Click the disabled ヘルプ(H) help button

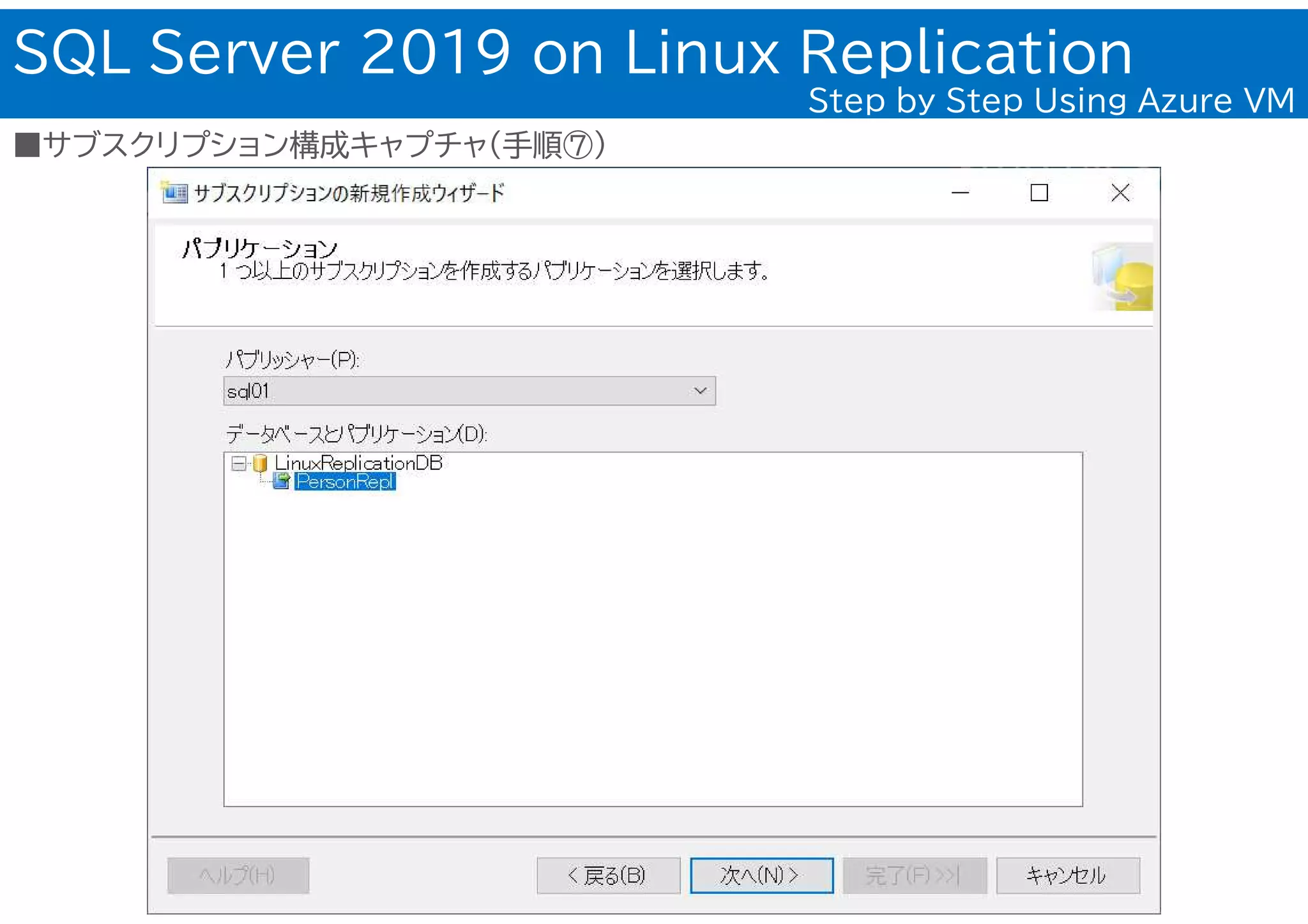[x=238, y=875]
